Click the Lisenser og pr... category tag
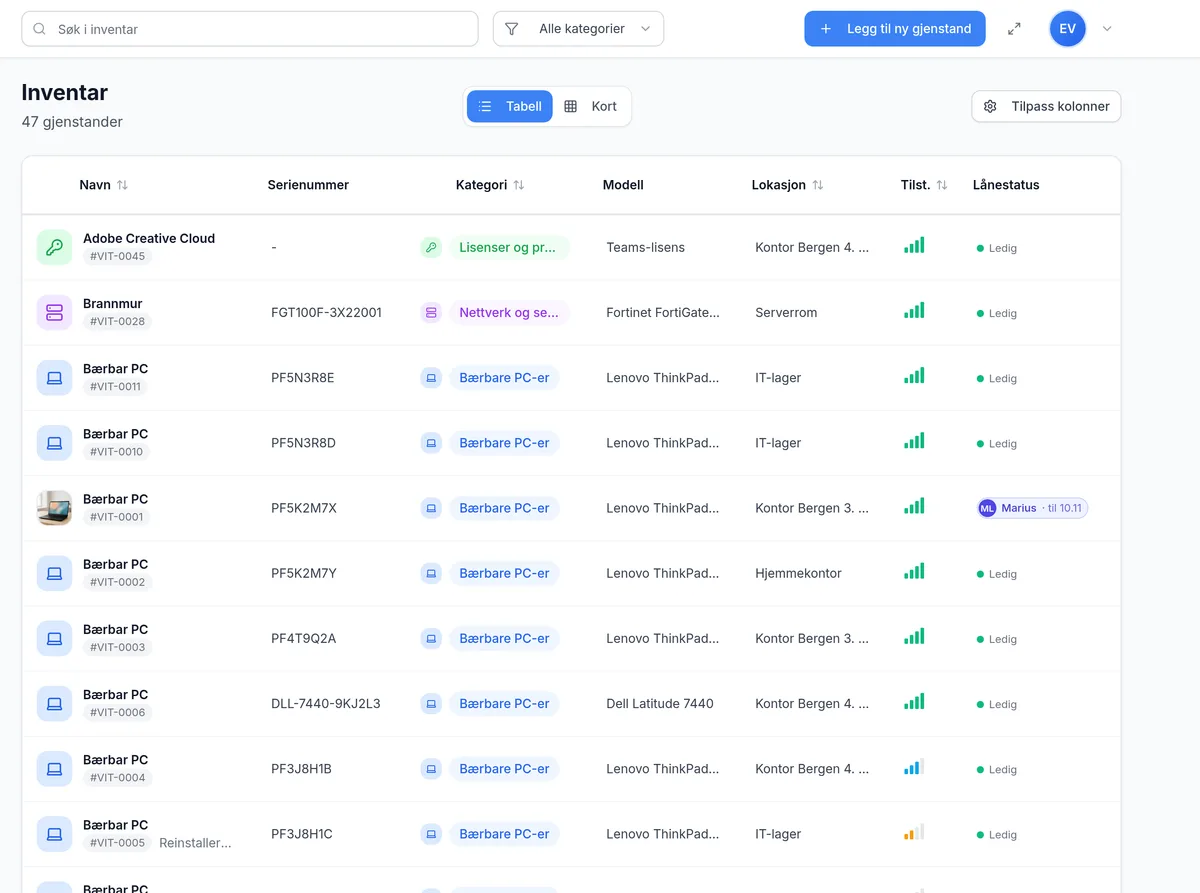The height and width of the screenshot is (893, 1200). click(x=509, y=247)
